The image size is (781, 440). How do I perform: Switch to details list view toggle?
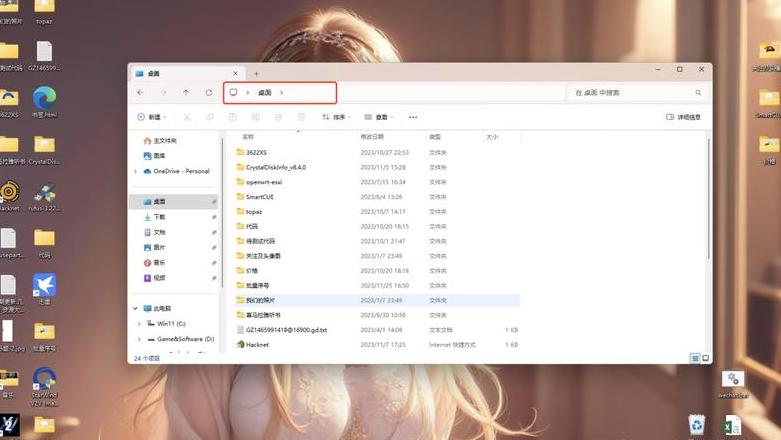[x=695, y=358]
